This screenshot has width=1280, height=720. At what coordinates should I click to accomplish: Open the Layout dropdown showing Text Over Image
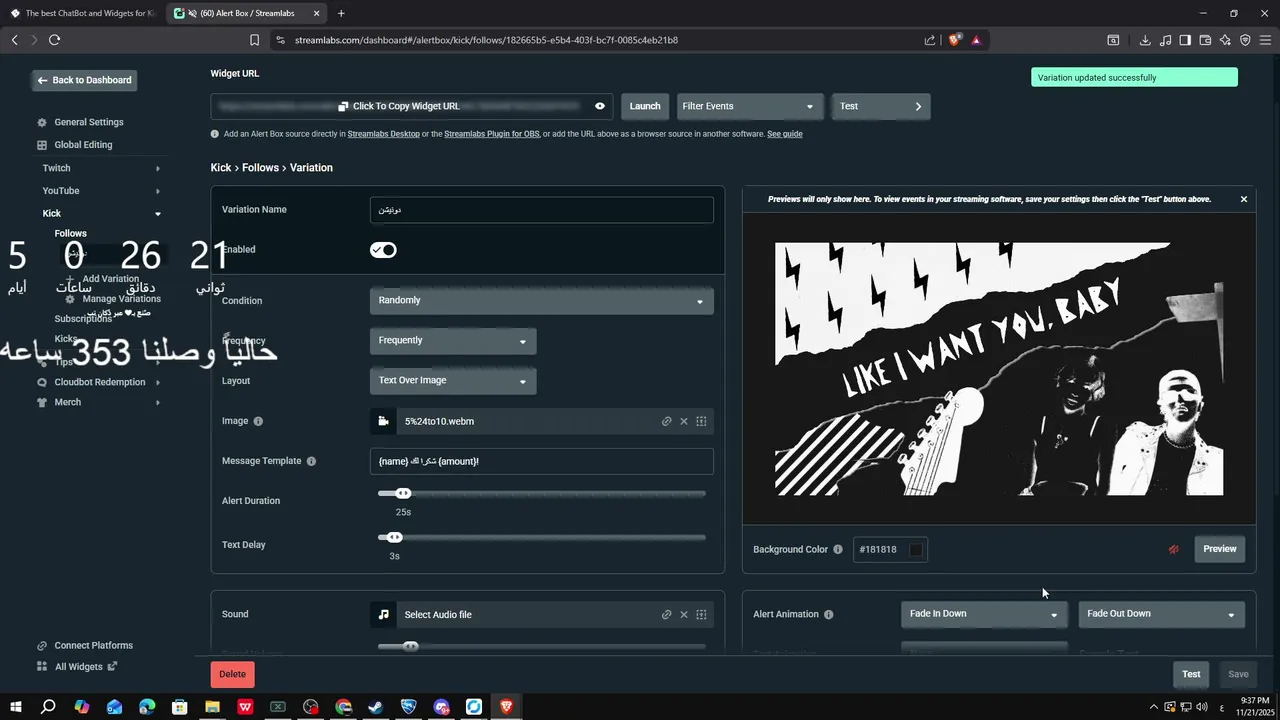tap(453, 381)
